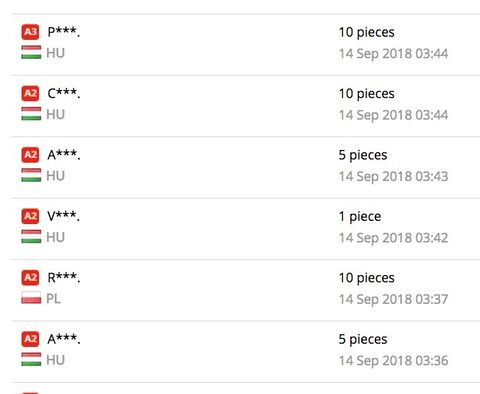The width and height of the screenshot is (480, 394).
Task: Click the Hungarian flag under C***.
Action: pos(31,114)
